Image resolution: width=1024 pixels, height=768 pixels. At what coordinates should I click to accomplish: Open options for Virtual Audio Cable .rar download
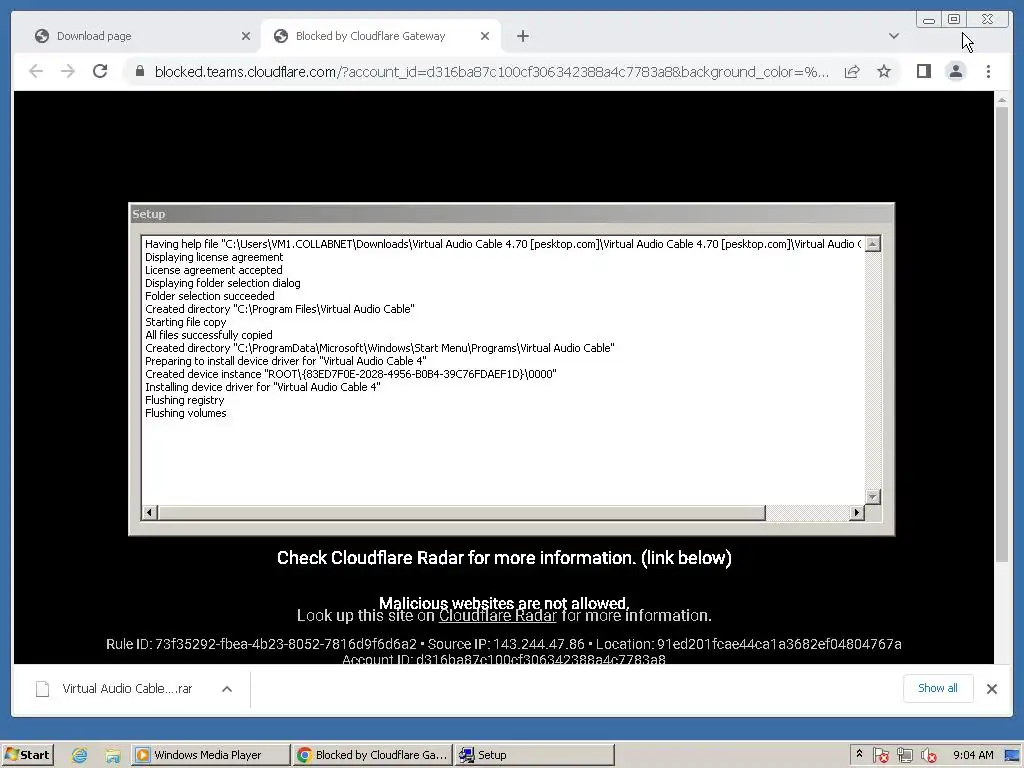click(227, 688)
